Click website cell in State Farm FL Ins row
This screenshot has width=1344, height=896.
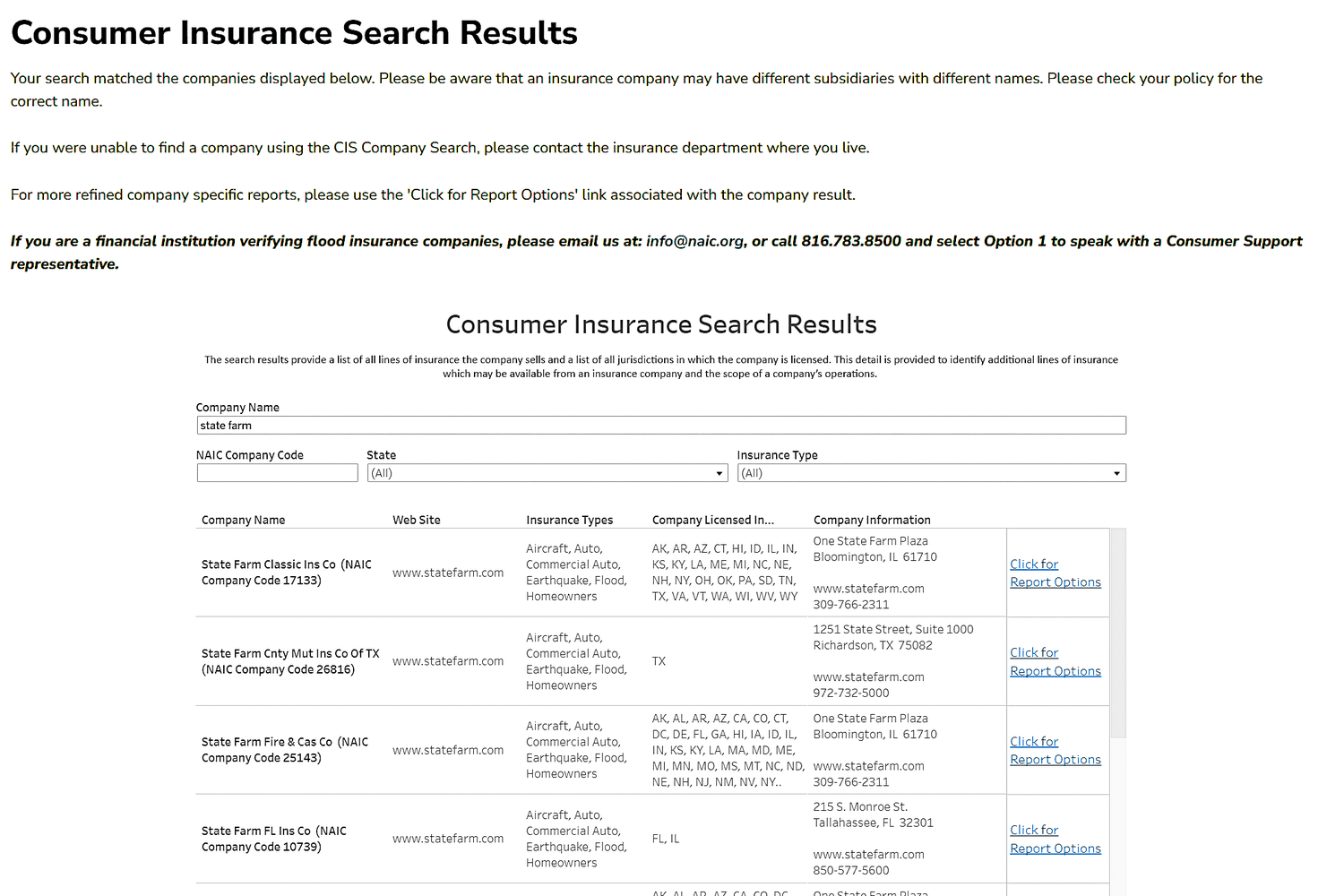448,839
